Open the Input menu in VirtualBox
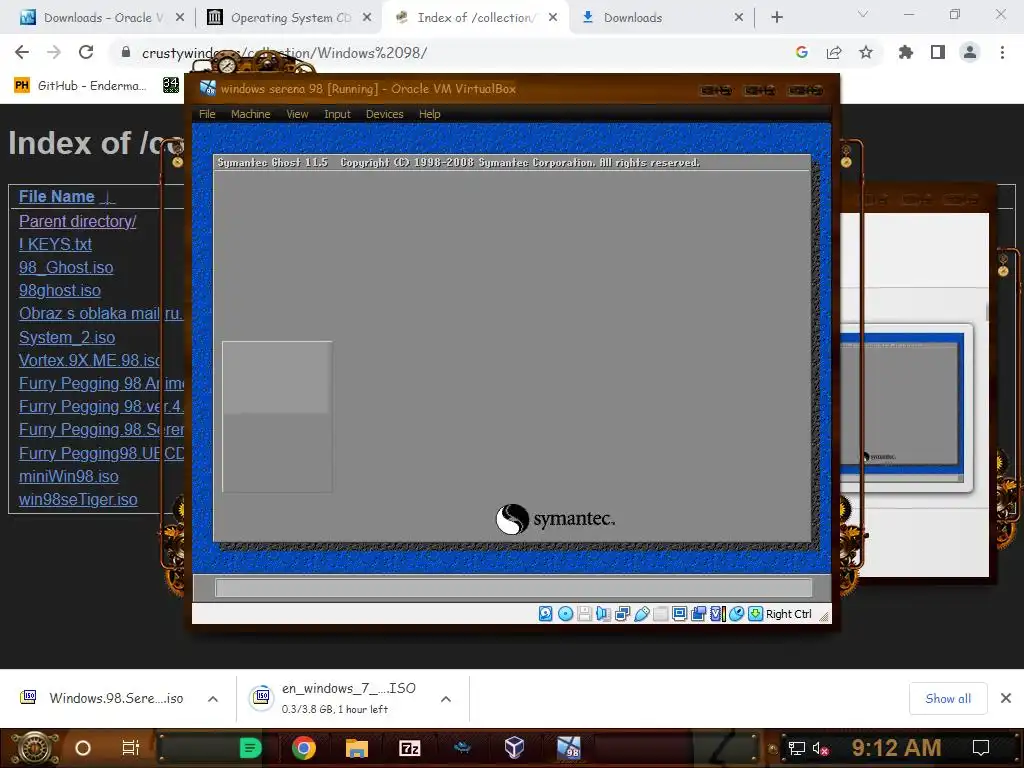Image resolution: width=1024 pixels, height=768 pixels. 337,114
